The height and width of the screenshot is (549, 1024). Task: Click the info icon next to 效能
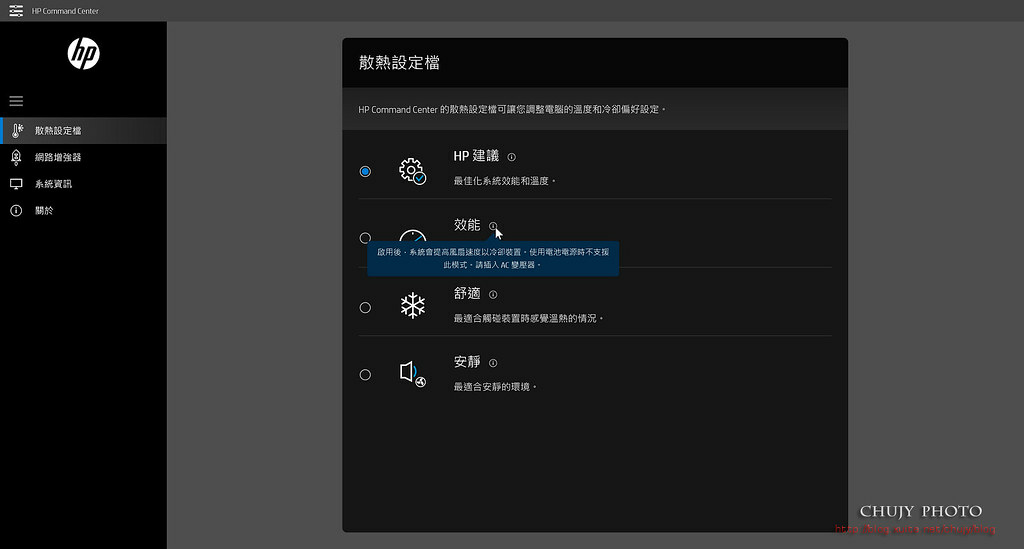point(493,226)
